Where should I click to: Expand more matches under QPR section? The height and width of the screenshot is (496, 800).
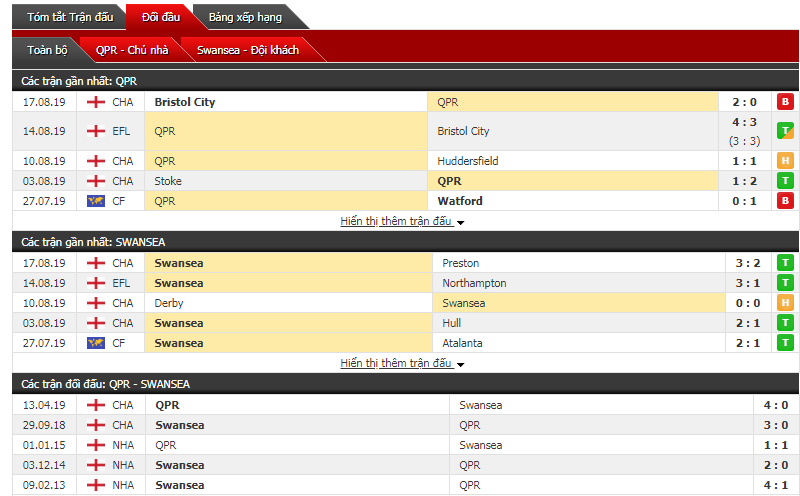click(x=402, y=221)
